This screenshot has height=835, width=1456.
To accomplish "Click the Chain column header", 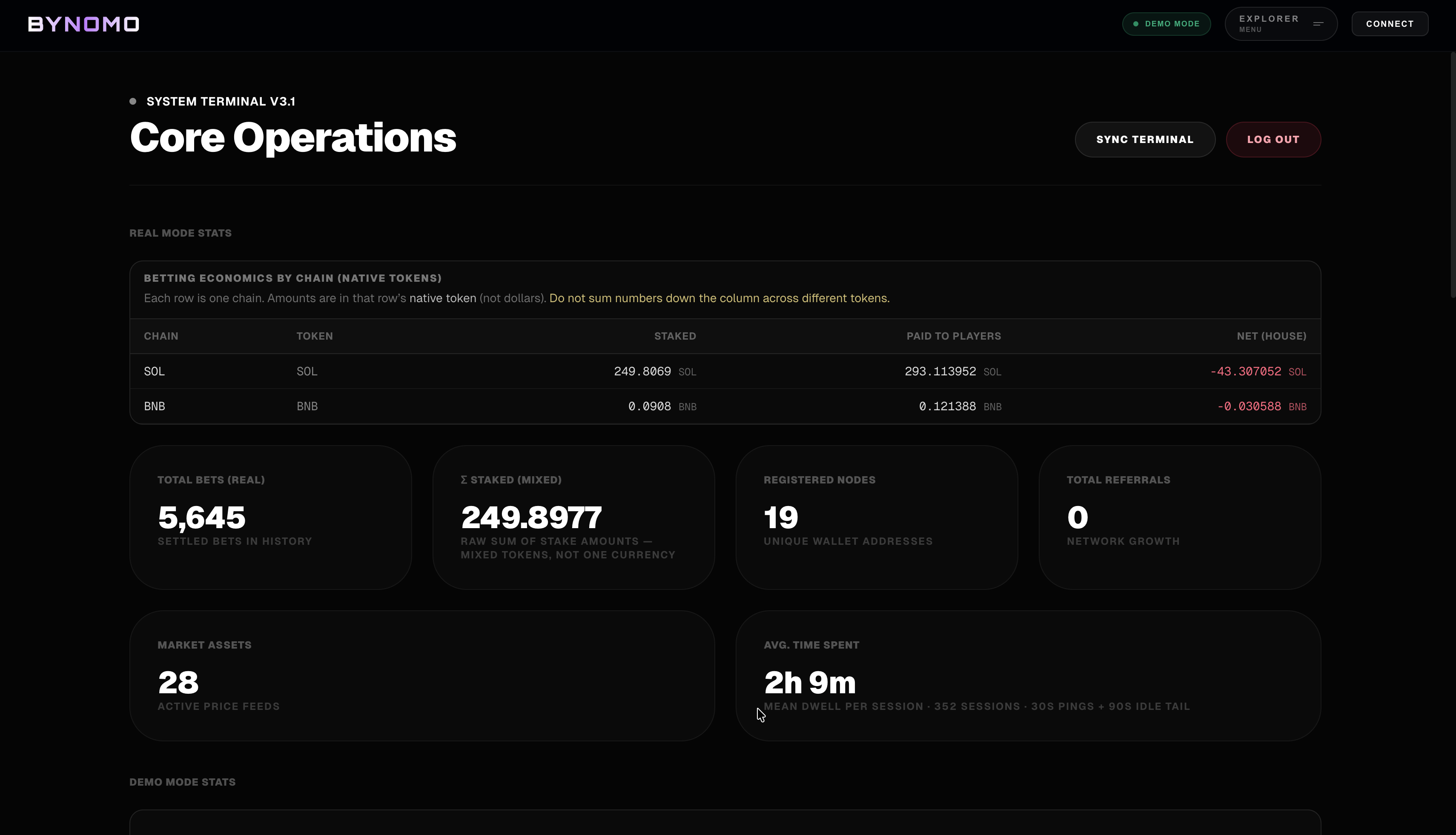I will click(161, 336).
